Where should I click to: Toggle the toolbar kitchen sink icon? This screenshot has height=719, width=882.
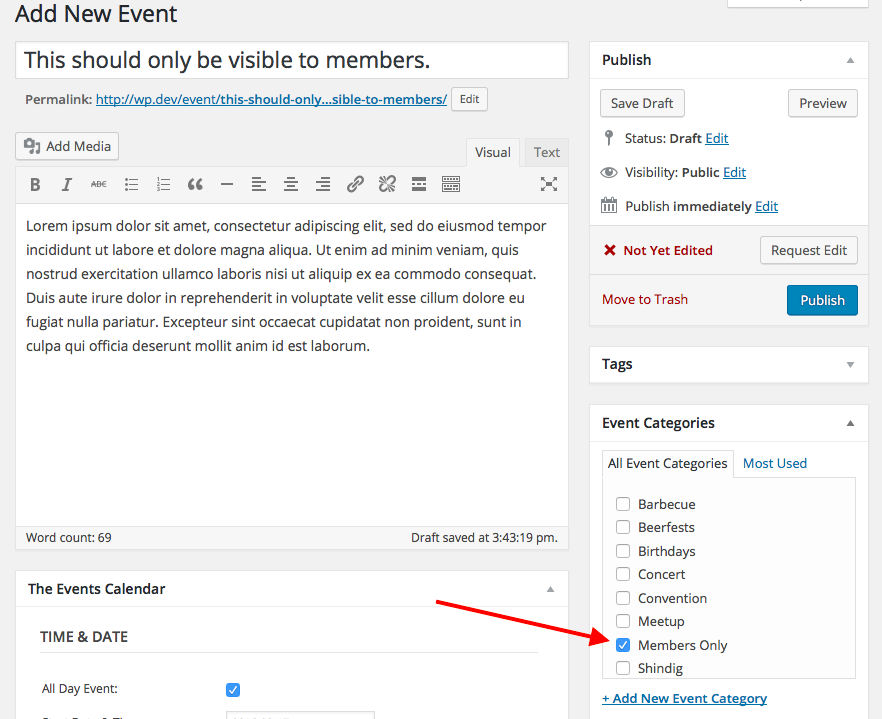pyautogui.click(x=451, y=184)
